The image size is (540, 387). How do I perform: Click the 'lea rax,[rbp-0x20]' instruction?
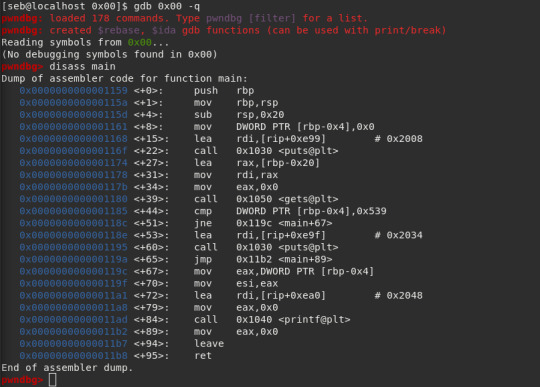[x=257, y=163]
